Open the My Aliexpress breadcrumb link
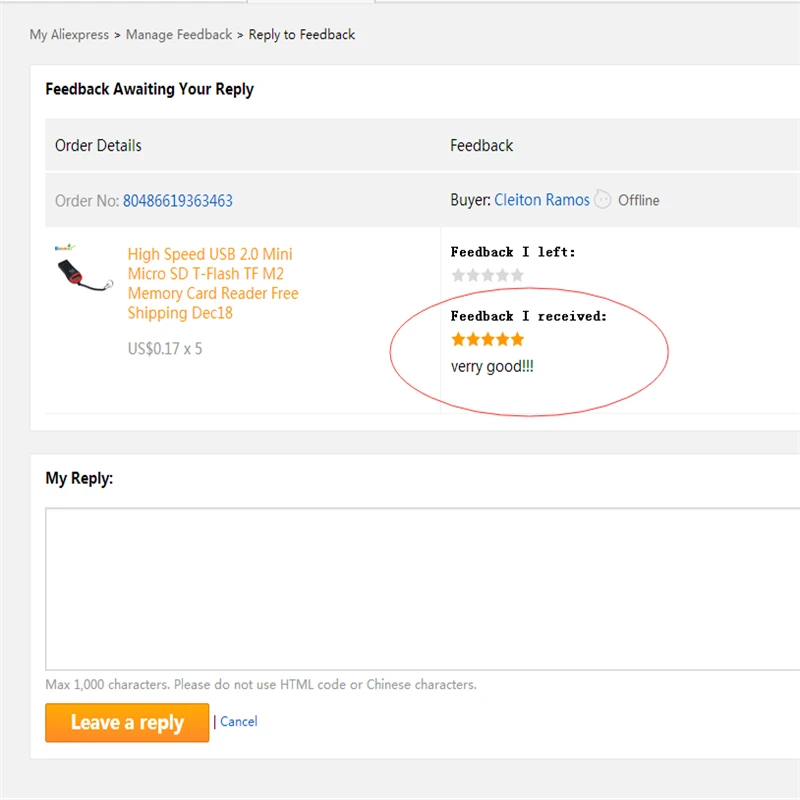Screen dimensions: 800x800 coord(69,35)
